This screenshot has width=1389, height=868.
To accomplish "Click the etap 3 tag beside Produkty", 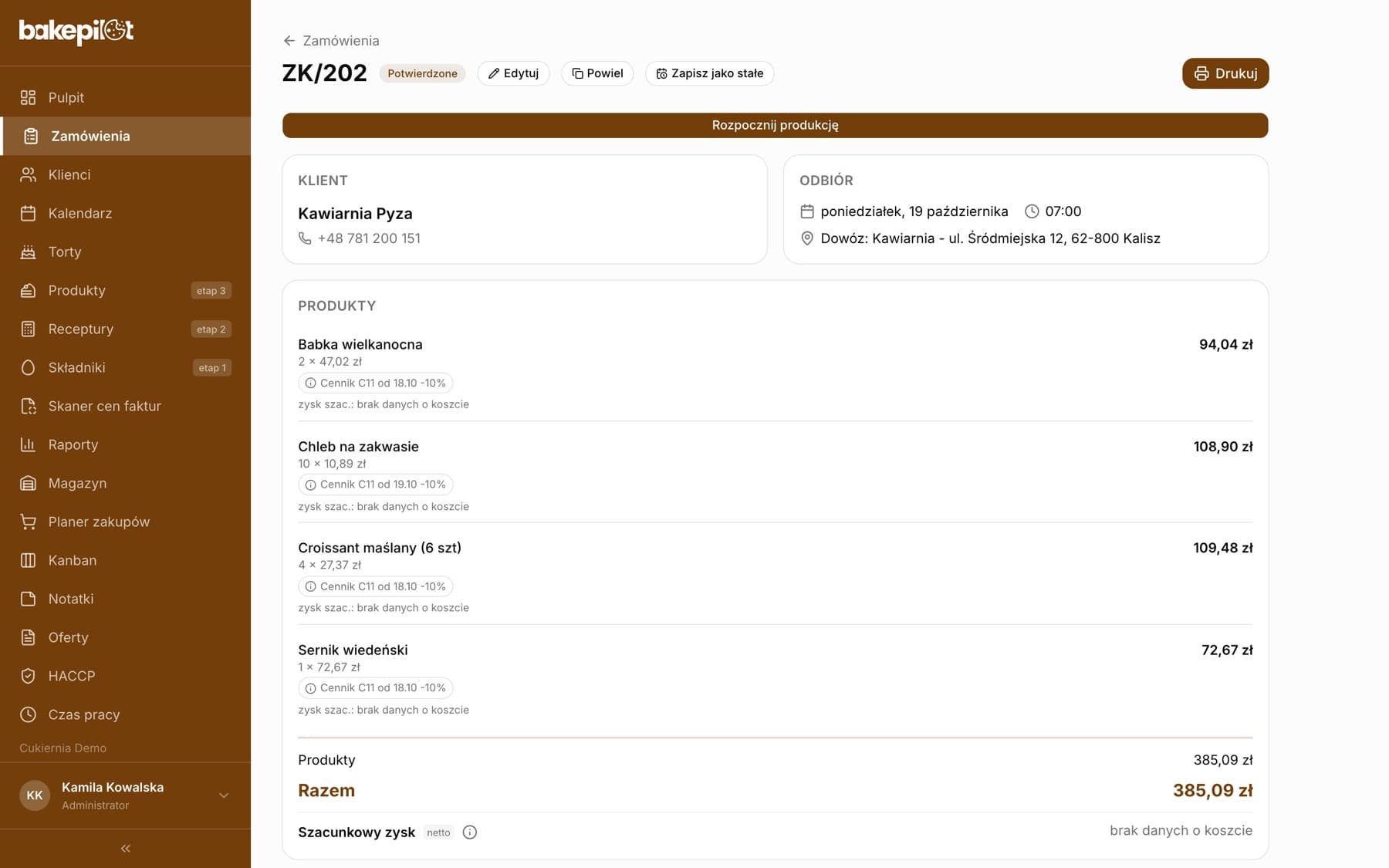I will click(x=211, y=291).
